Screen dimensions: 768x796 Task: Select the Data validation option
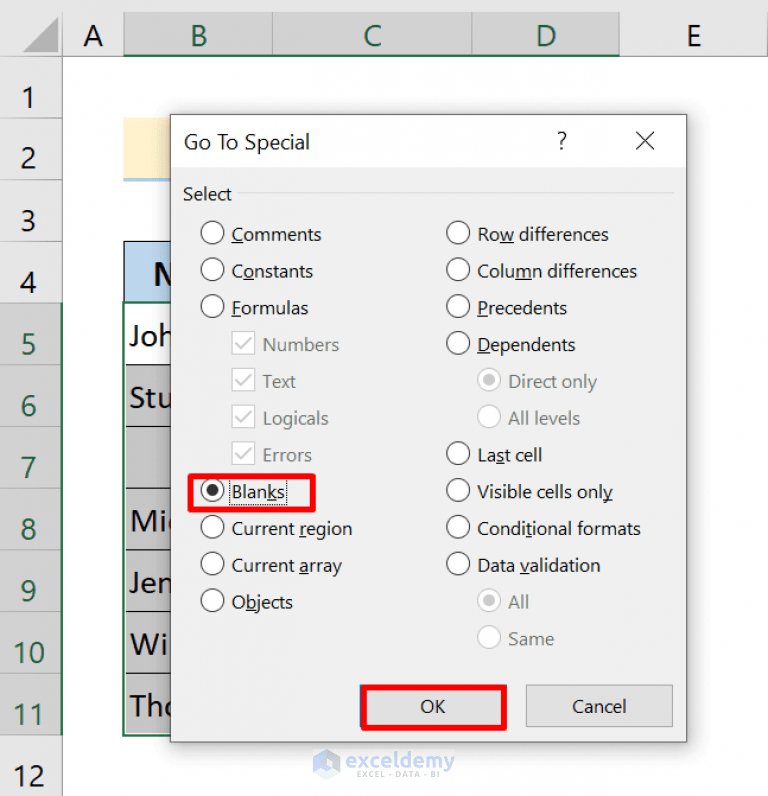tap(523, 565)
